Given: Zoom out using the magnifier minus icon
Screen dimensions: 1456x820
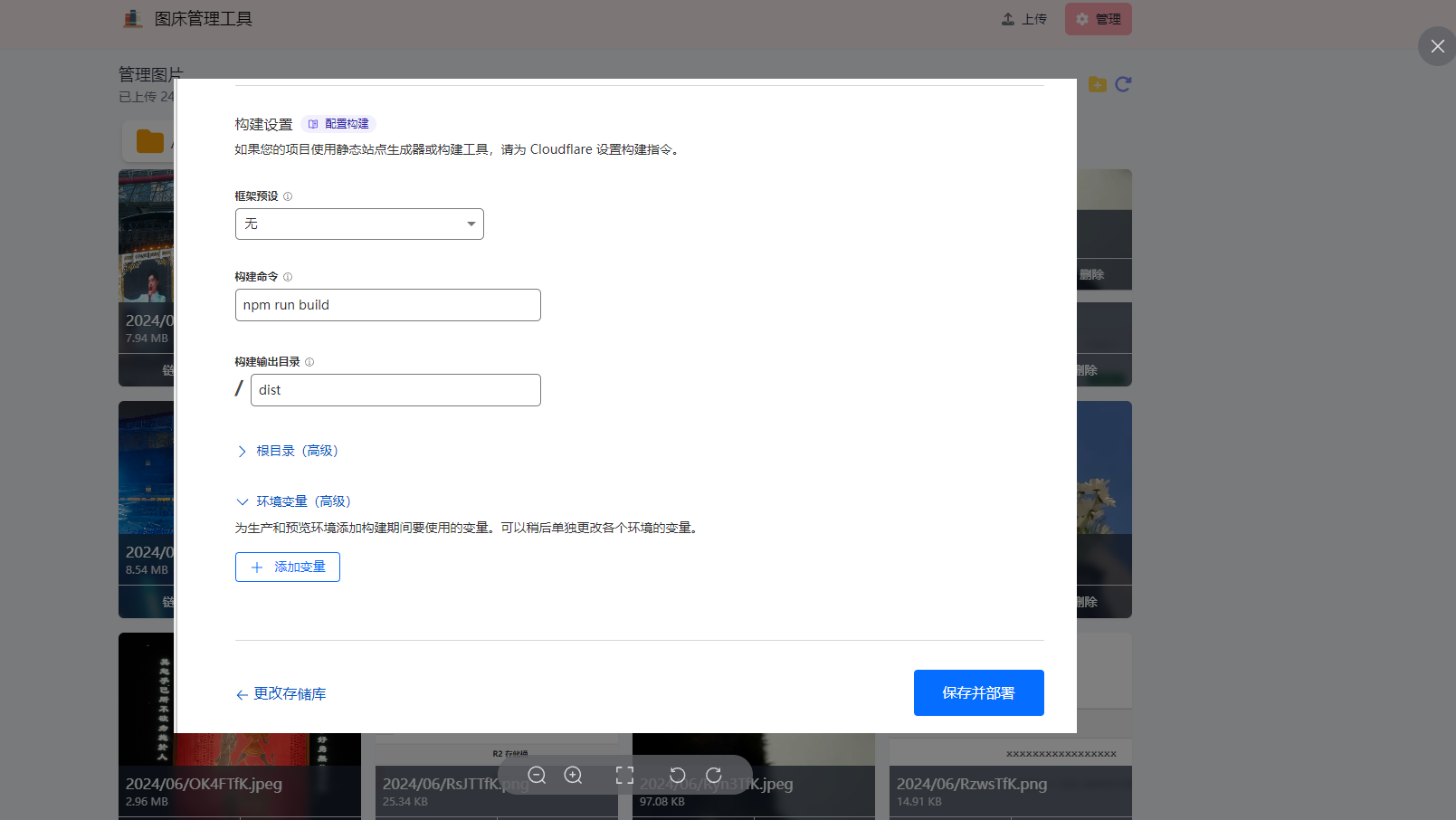Looking at the screenshot, I should [537, 775].
